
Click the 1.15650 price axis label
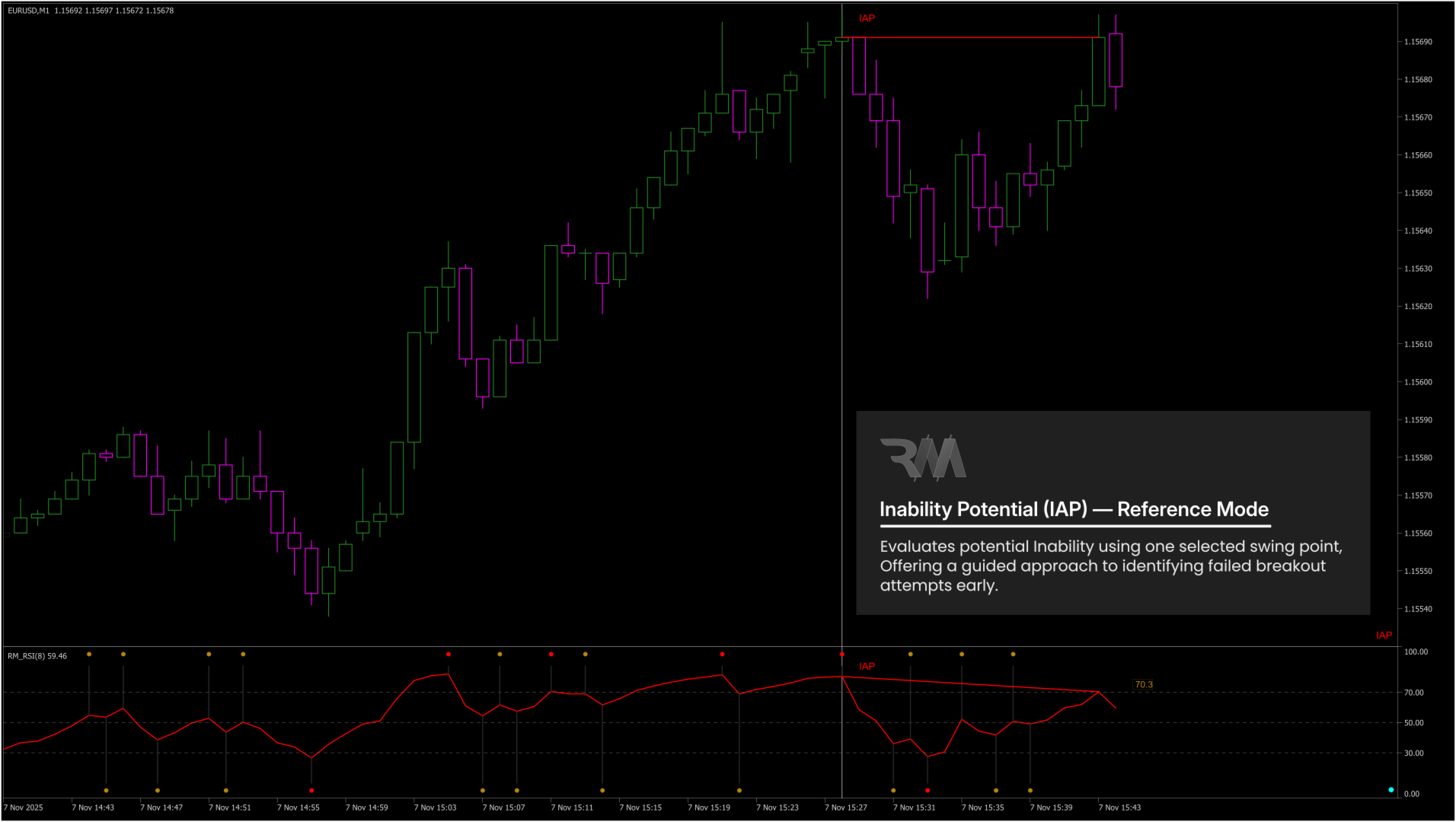coord(1418,193)
